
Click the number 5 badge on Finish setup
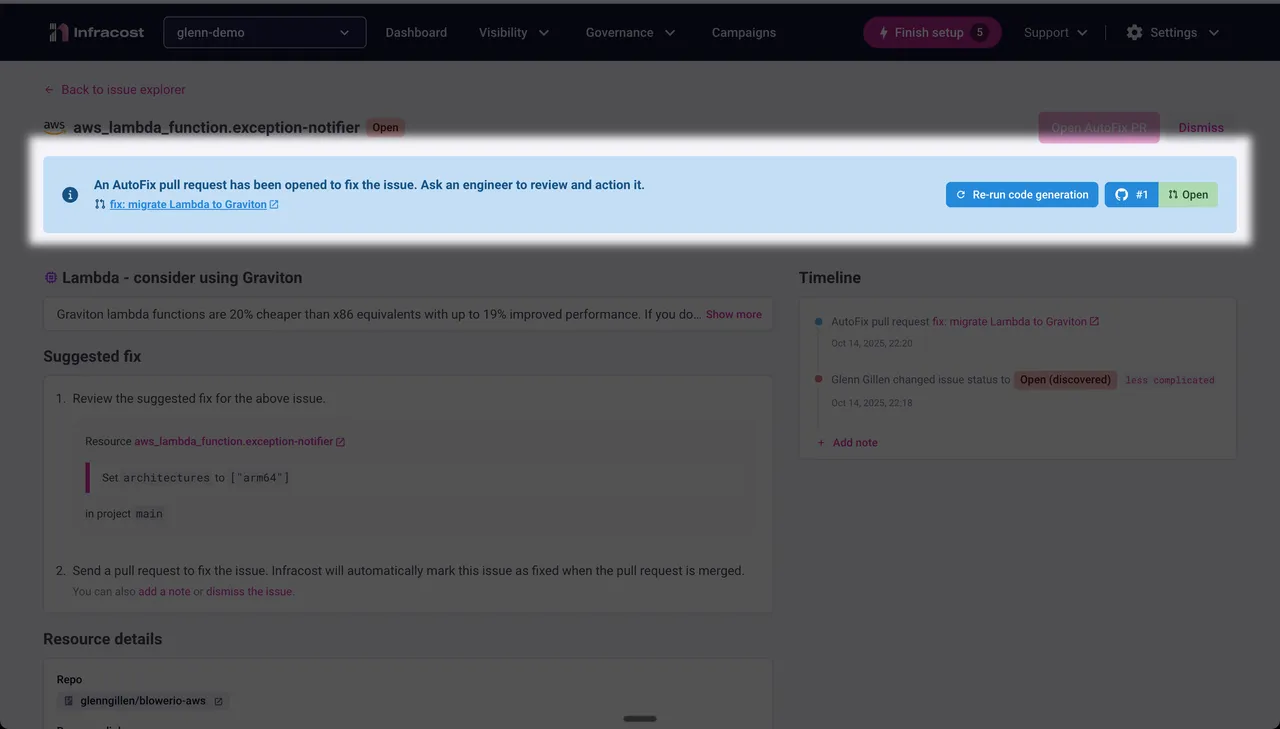click(x=979, y=32)
